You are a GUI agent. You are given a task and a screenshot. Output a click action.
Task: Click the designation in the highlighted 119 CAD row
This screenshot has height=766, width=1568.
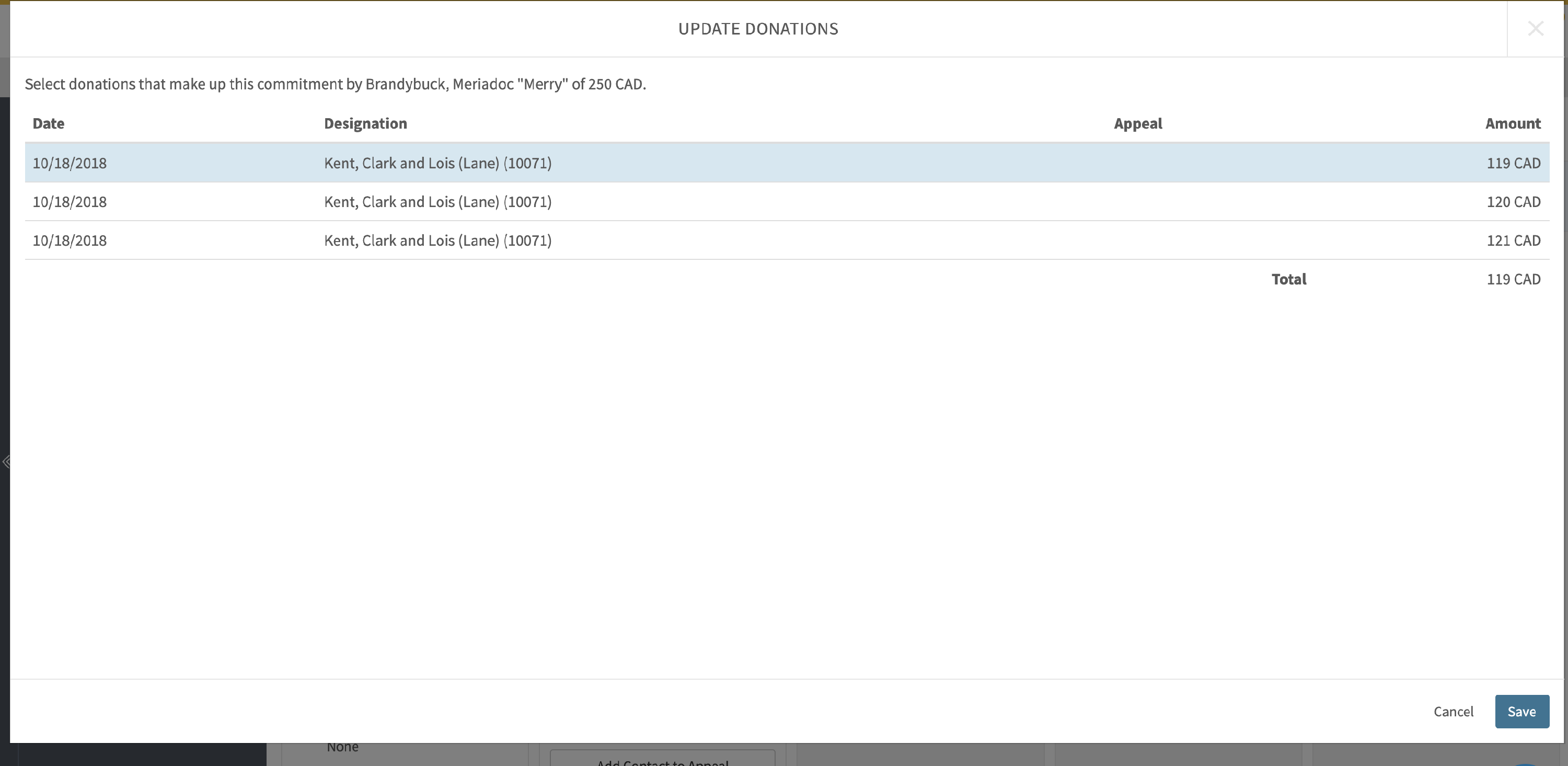pos(437,163)
